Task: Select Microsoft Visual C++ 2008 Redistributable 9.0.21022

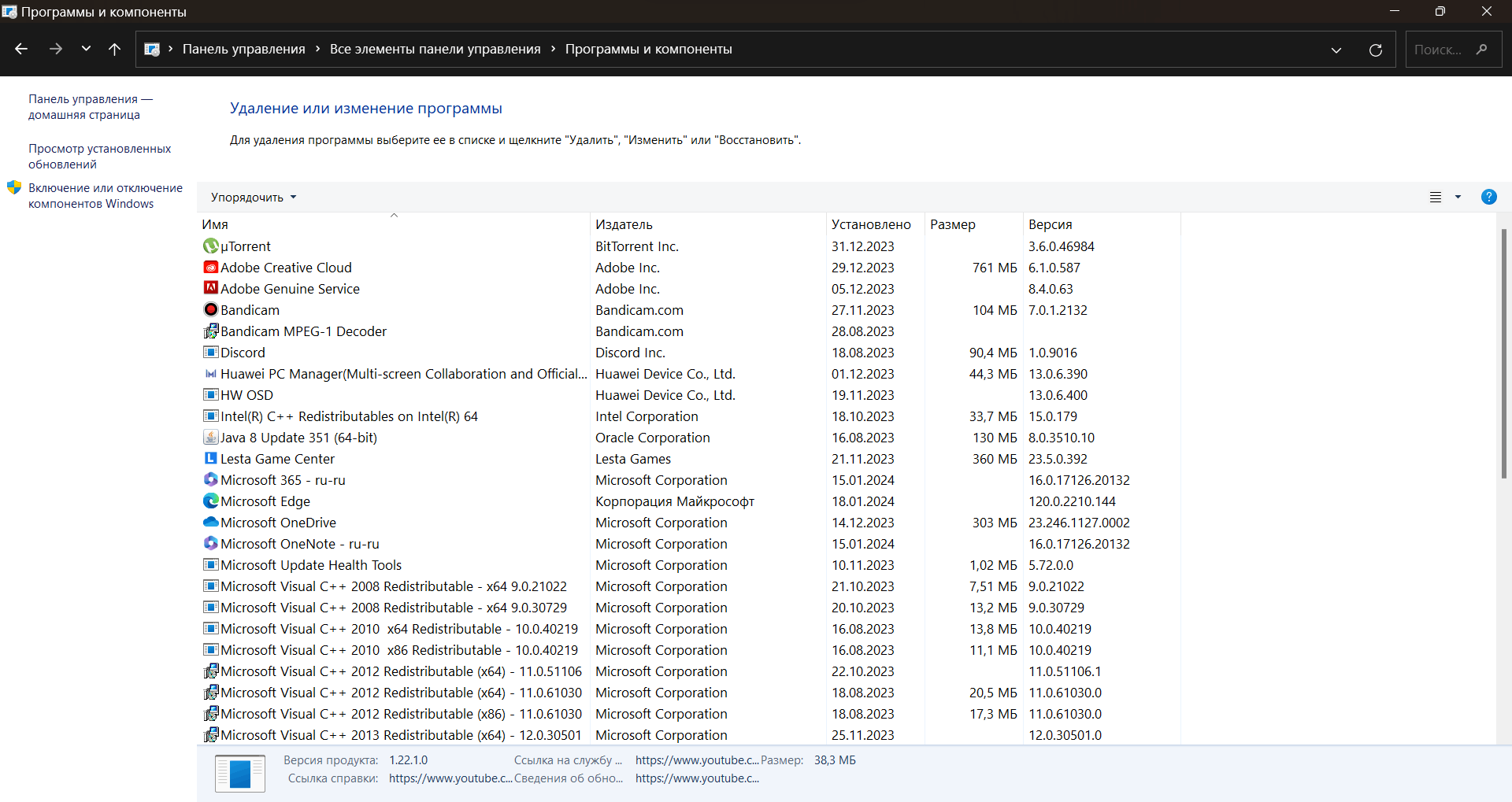Action: (393, 586)
